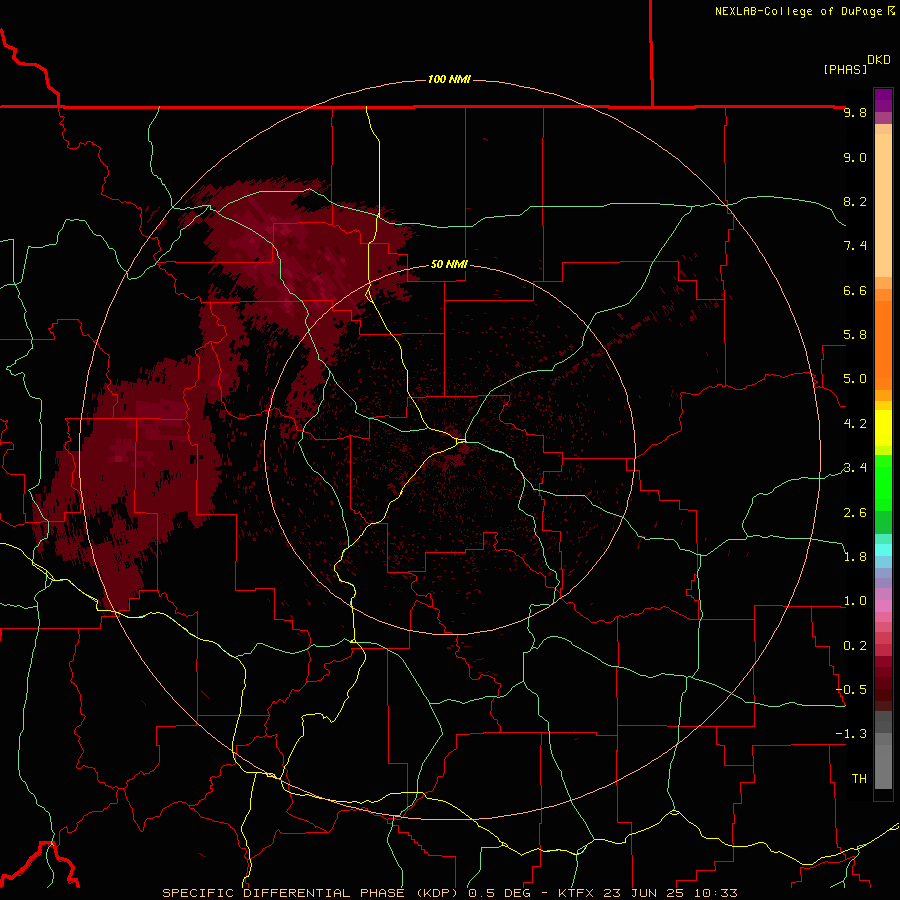
Task: Click the 100 NMI range ring label
Action: [449, 79]
